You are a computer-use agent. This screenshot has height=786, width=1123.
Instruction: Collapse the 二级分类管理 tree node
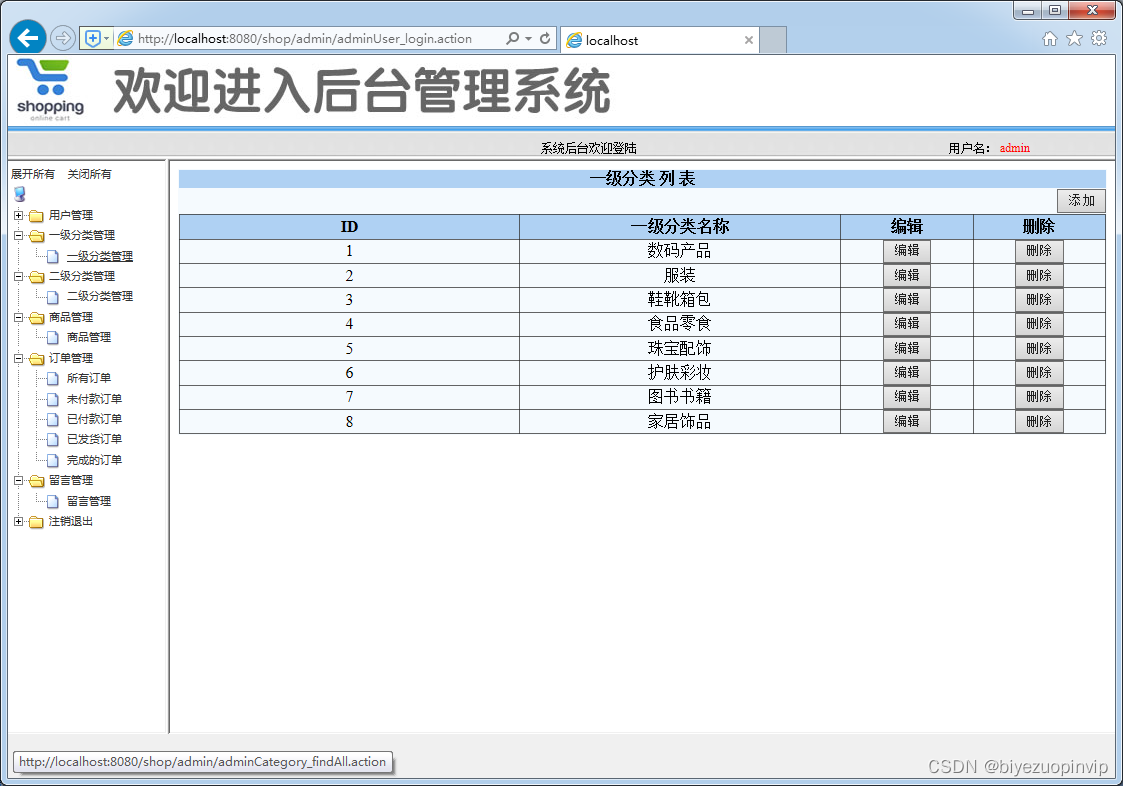(19, 276)
